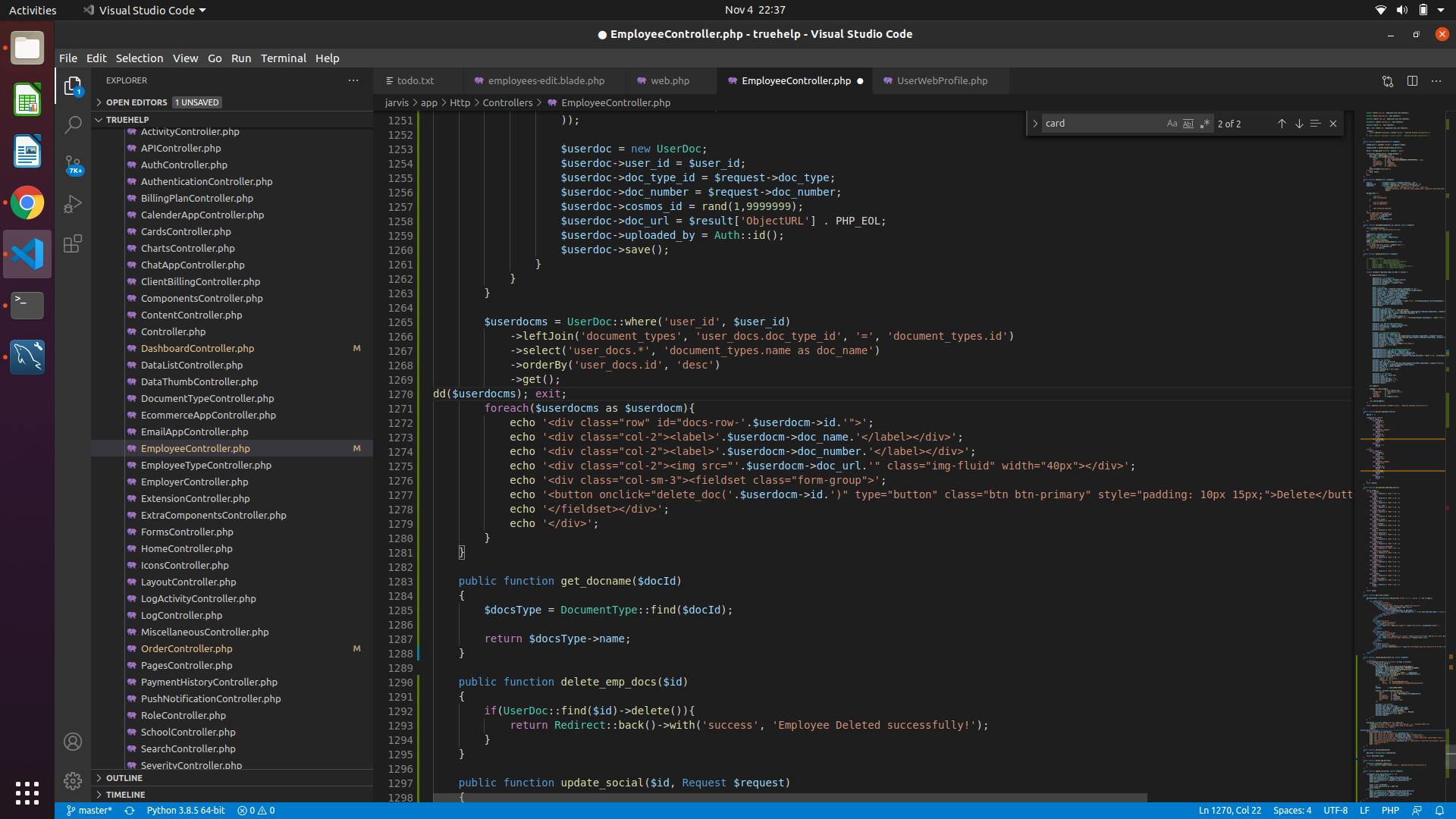Image resolution: width=1456 pixels, height=819 pixels.
Task: Click the notifications bell in status bar
Action: pyautogui.click(x=1439, y=811)
